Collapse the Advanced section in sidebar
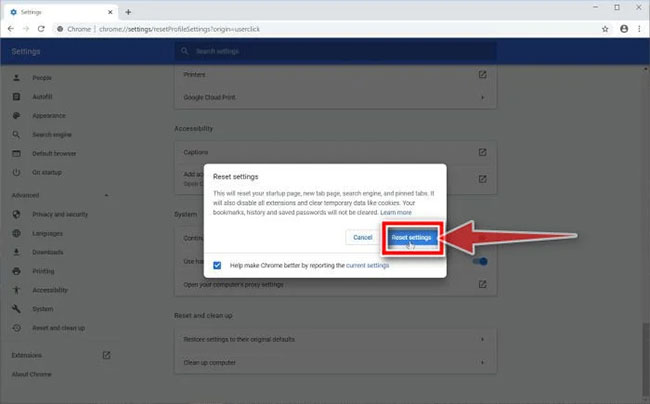The height and width of the screenshot is (404, 650). click(x=107, y=195)
